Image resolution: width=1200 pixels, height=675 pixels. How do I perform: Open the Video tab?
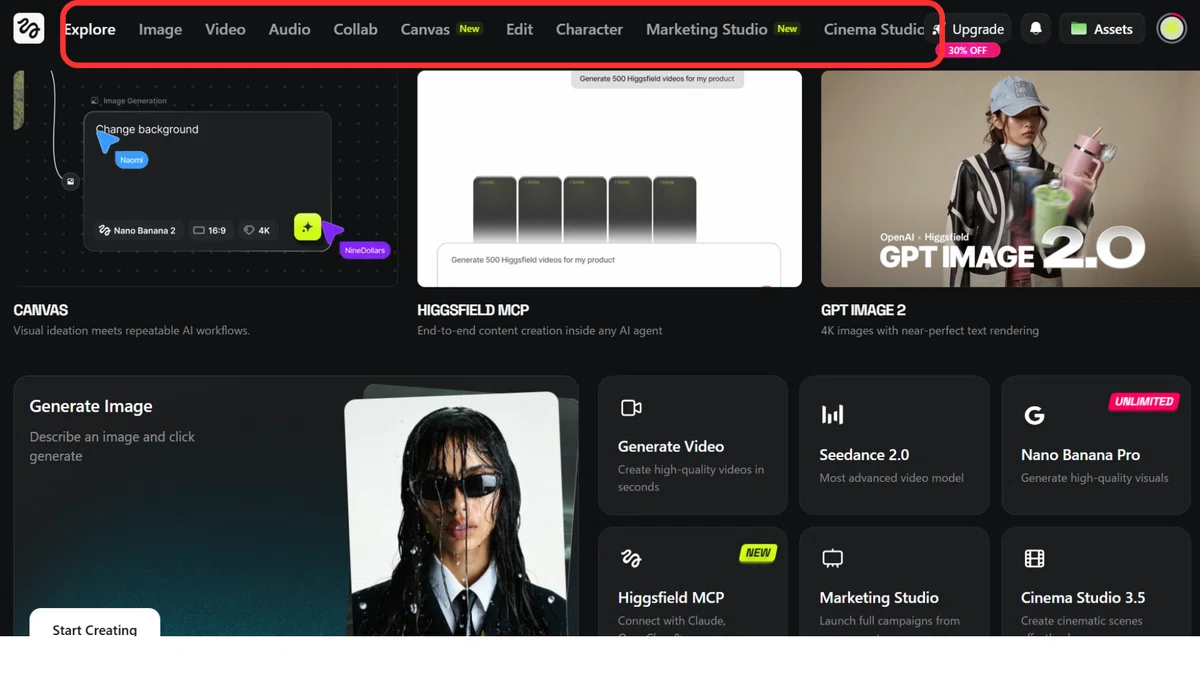(x=225, y=29)
